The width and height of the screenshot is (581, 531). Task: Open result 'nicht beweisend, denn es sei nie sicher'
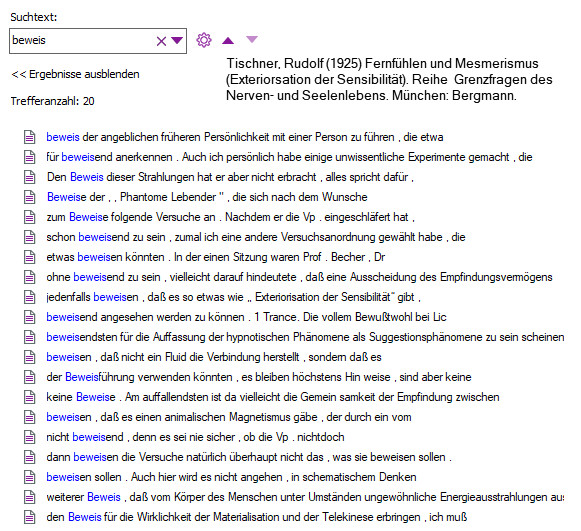(195, 437)
